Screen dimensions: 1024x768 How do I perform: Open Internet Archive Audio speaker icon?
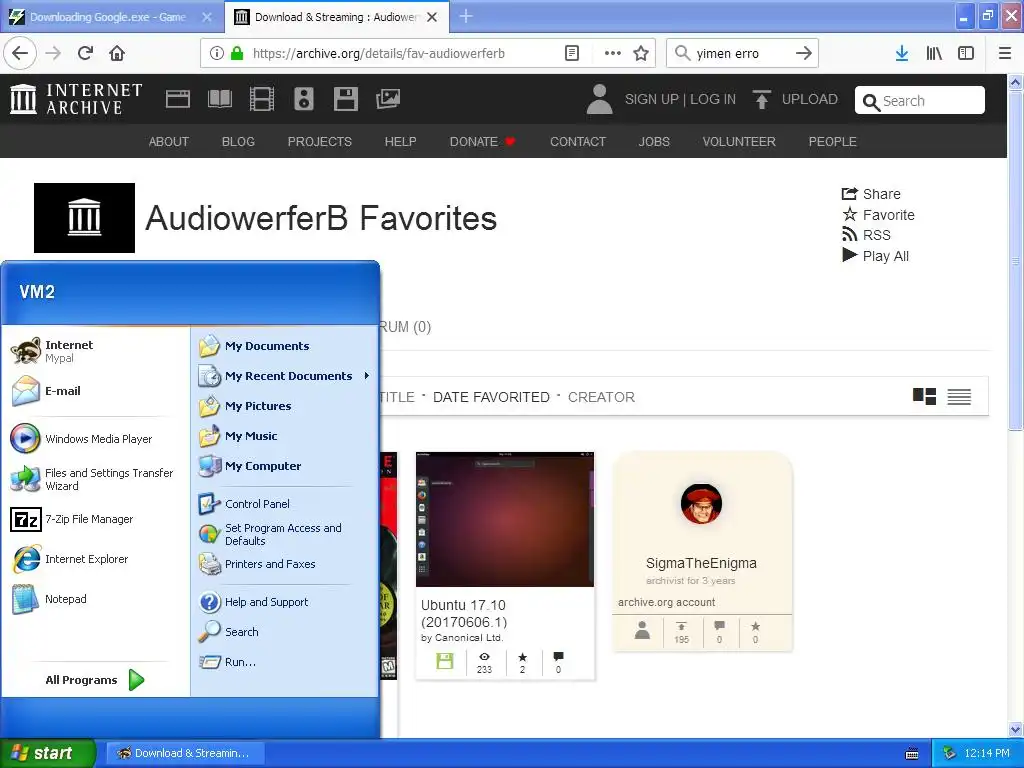pyautogui.click(x=304, y=99)
